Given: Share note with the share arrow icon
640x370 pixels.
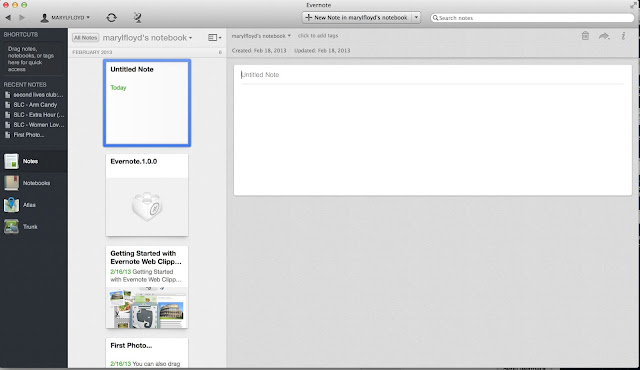Looking at the screenshot, I should (x=604, y=36).
